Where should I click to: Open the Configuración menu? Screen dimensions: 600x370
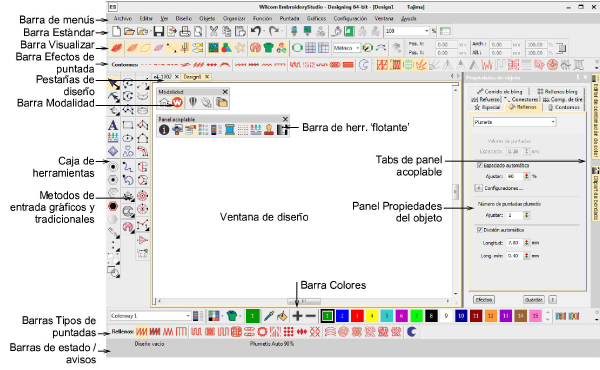point(350,18)
